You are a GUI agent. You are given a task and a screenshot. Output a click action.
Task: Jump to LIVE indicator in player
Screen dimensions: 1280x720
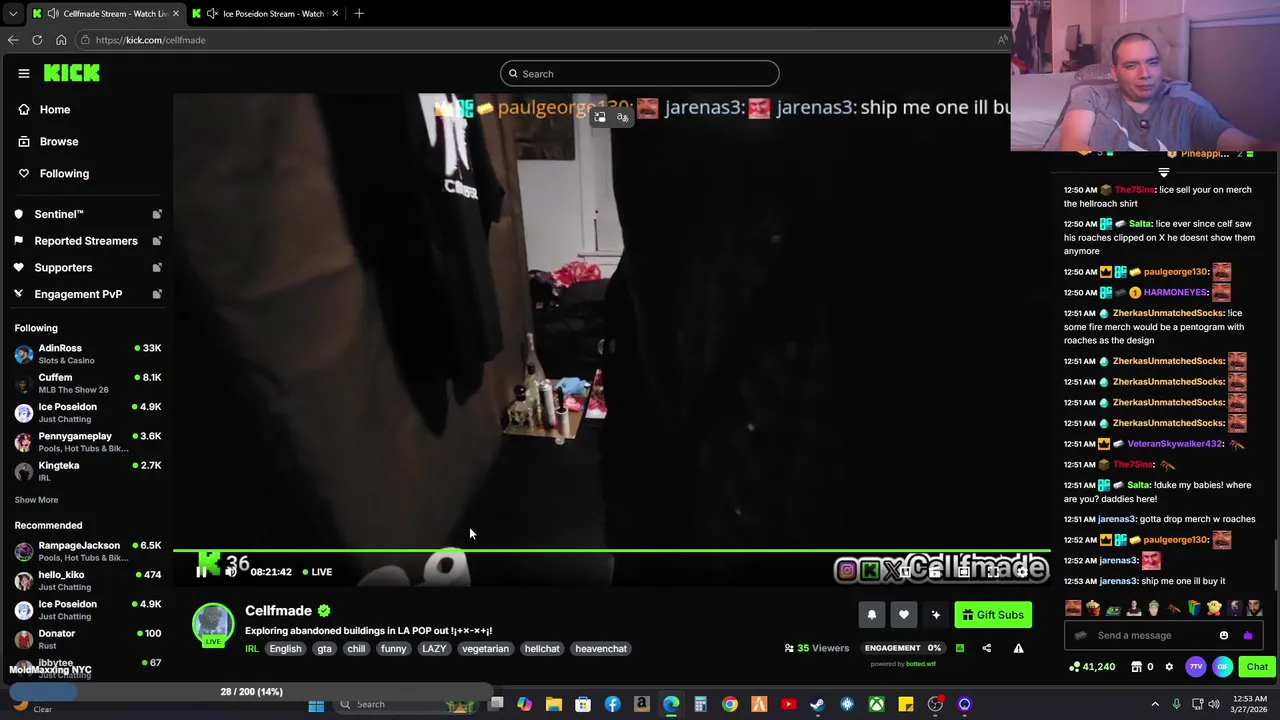[x=317, y=572]
